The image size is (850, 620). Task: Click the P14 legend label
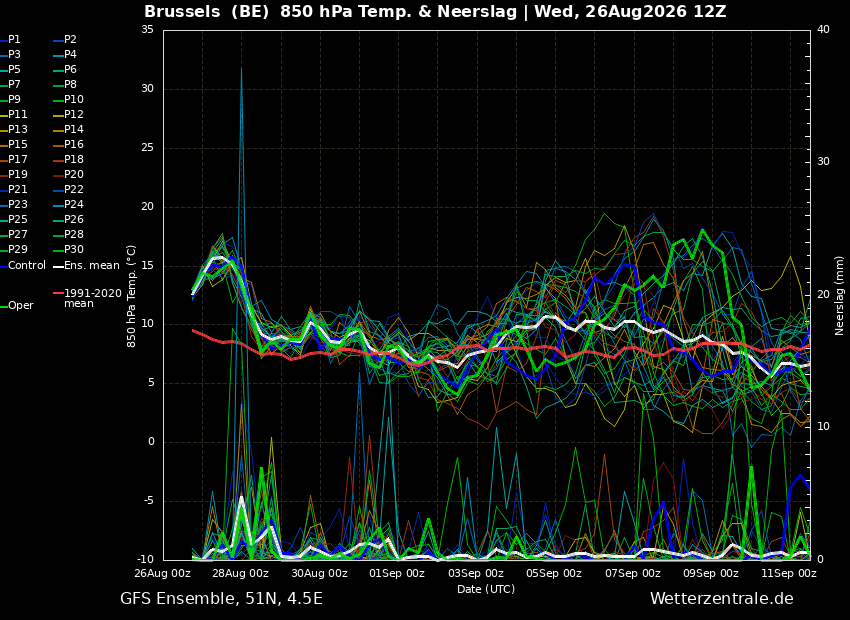tap(74, 130)
